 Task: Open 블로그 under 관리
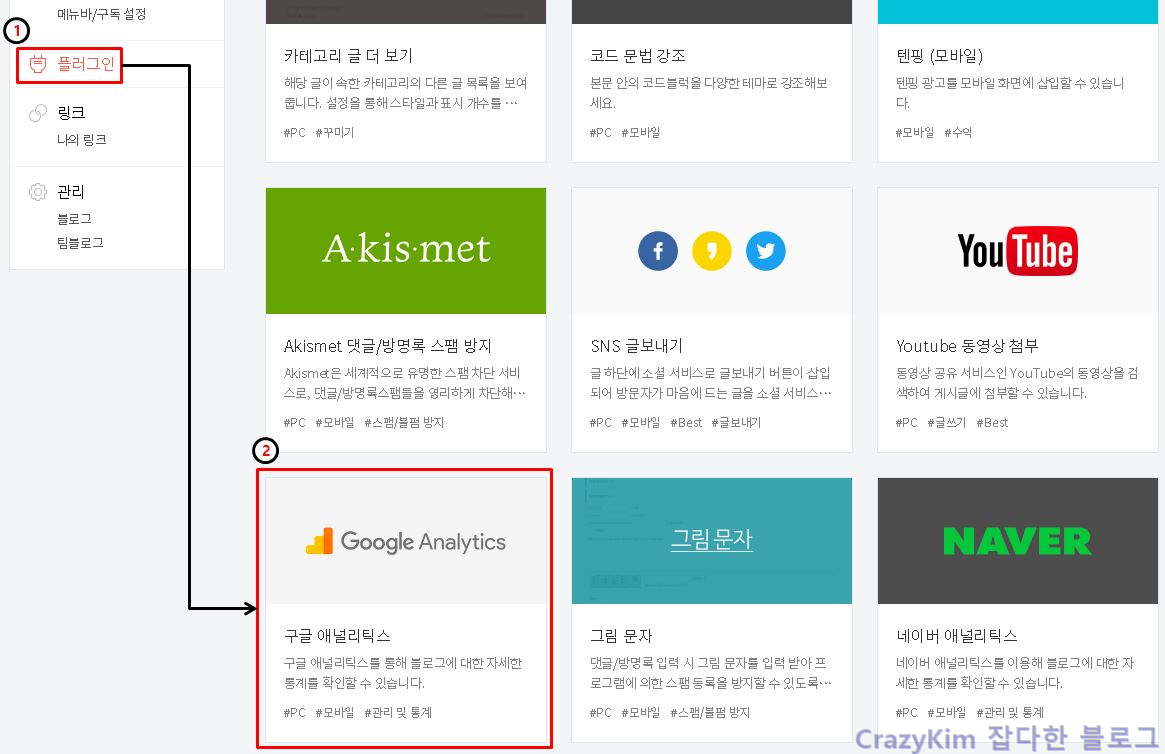pos(74,219)
